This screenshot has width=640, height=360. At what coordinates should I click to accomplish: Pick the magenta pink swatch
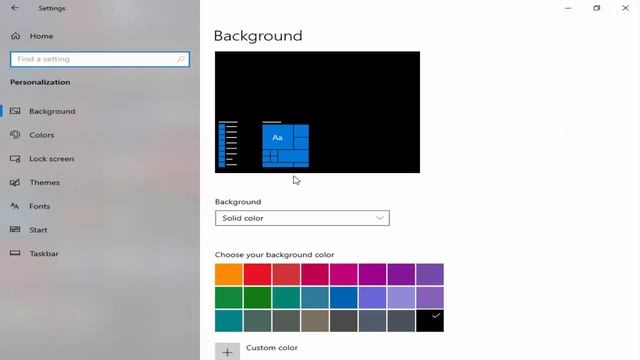coord(344,274)
